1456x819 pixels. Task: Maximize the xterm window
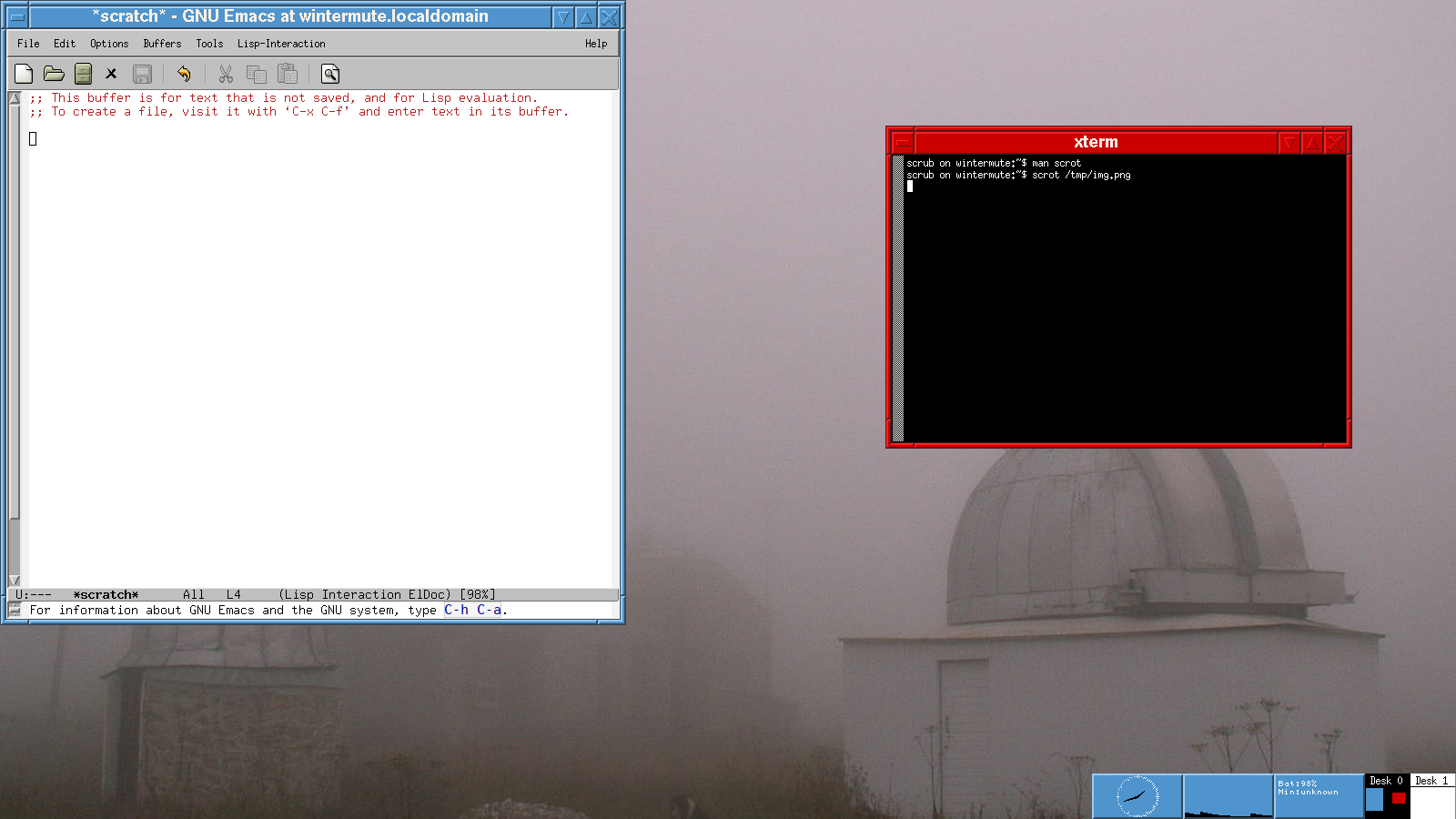point(1311,142)
